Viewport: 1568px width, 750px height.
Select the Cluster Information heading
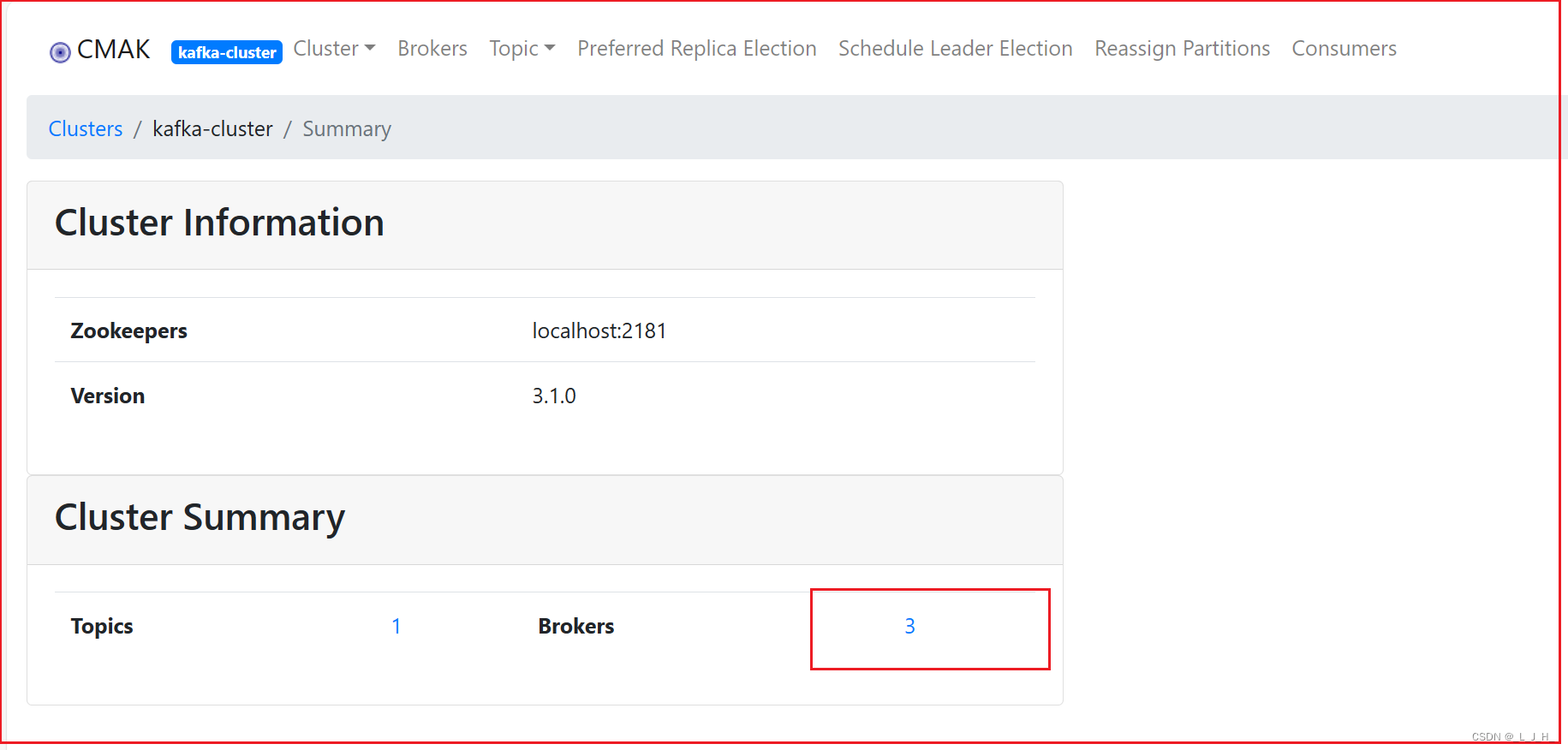219,223
